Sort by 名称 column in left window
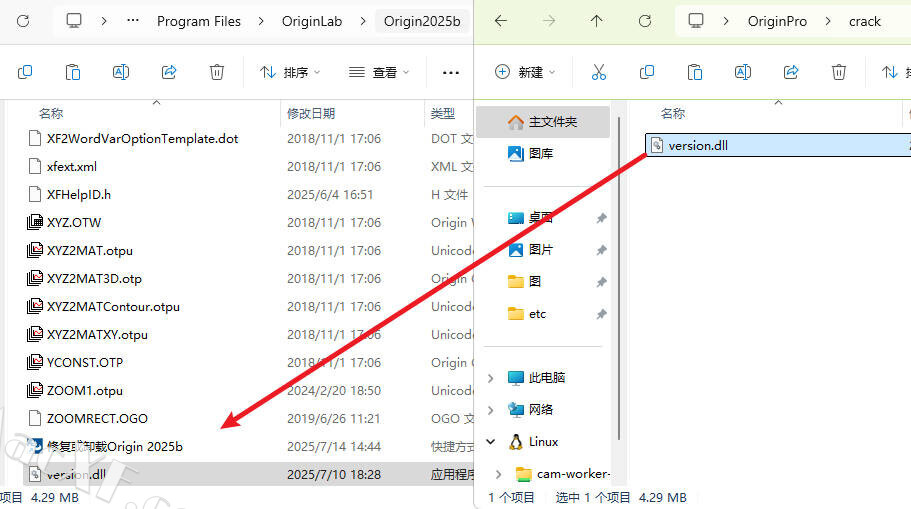The width and height of the screenshot is (911, 509). pyautogui.click(x=51, y=113)
